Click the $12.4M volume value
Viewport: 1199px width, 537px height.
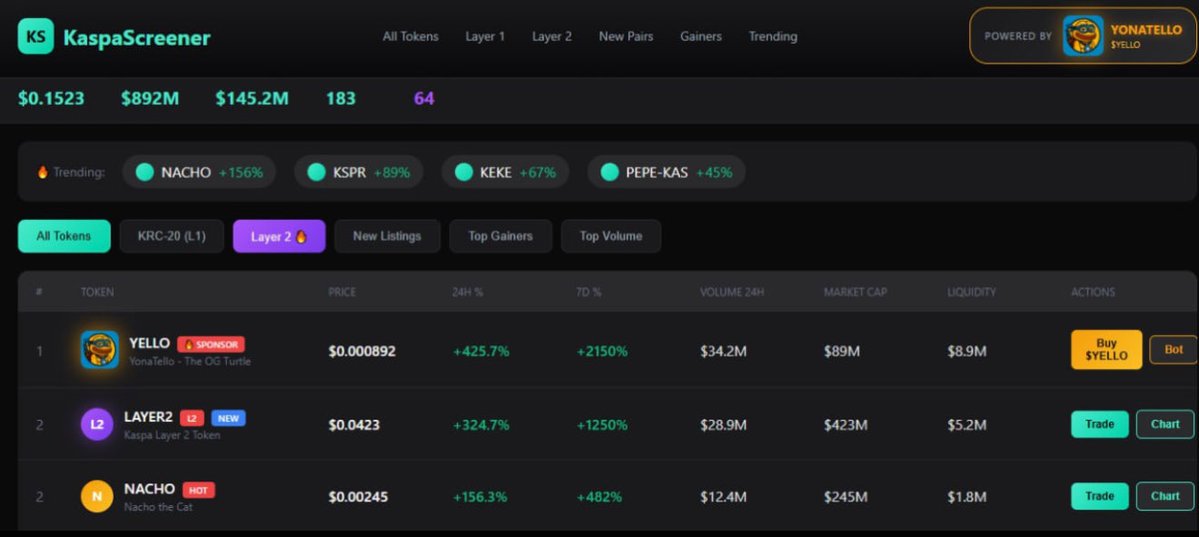pyautogui.click(x=723, y=497)
